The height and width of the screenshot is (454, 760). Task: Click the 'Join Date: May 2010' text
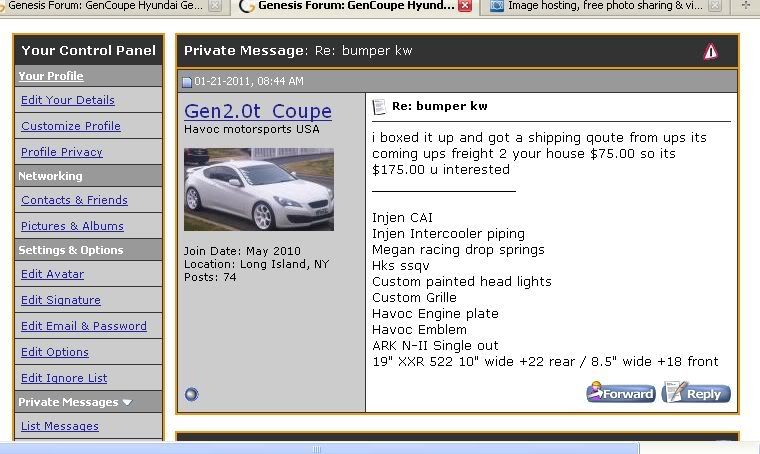pyautogui.click(x=242, y=251)
